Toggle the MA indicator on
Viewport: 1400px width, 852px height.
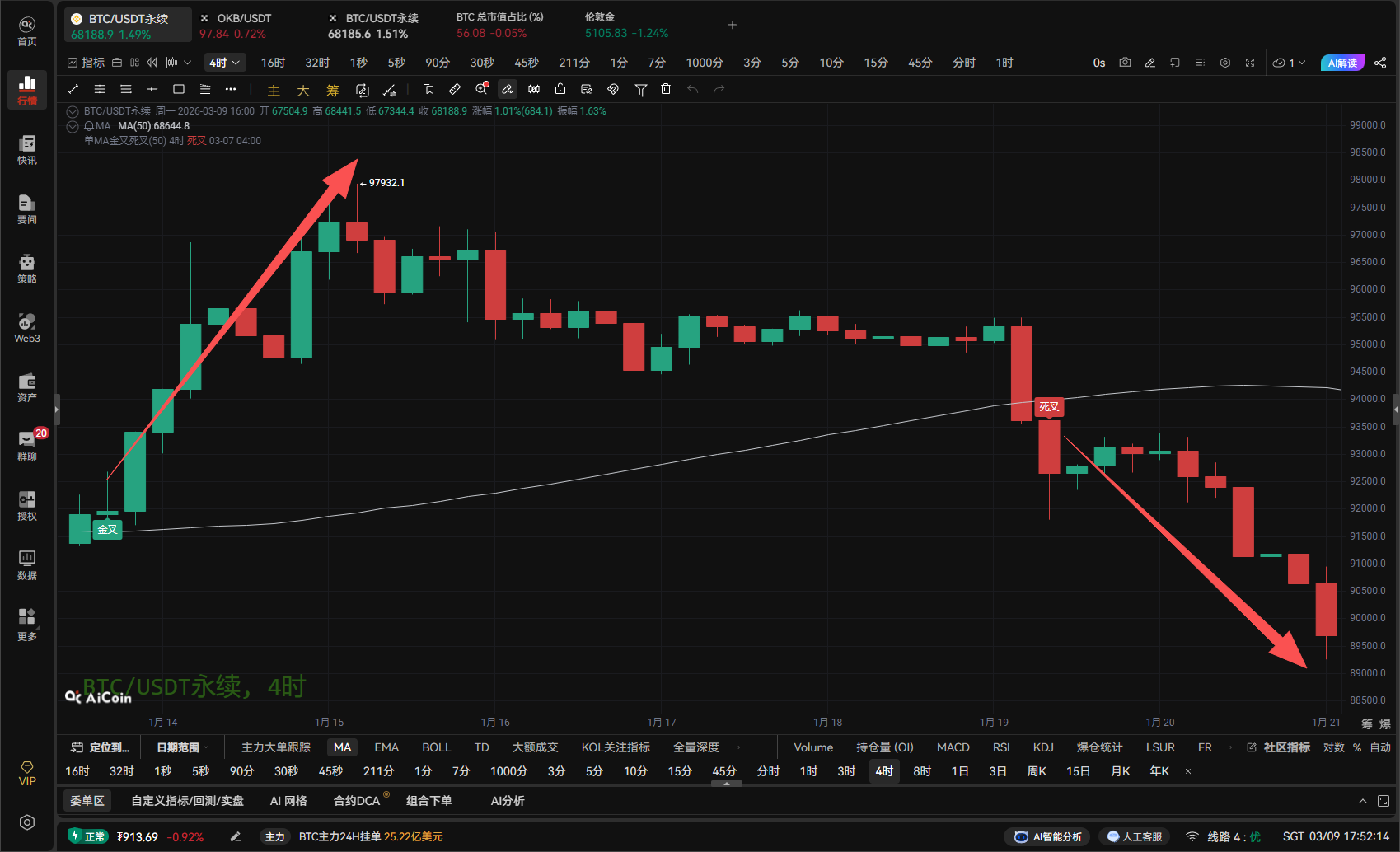pos(342,747)
